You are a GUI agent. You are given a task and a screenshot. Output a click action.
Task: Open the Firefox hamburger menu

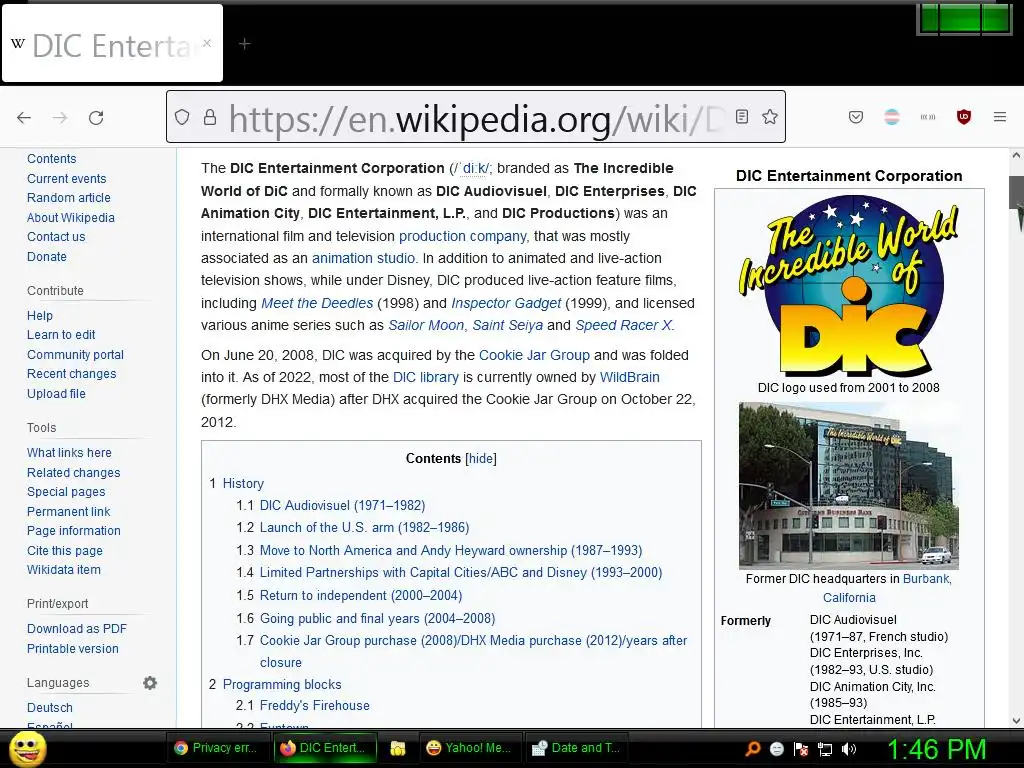tap(999, 117)
